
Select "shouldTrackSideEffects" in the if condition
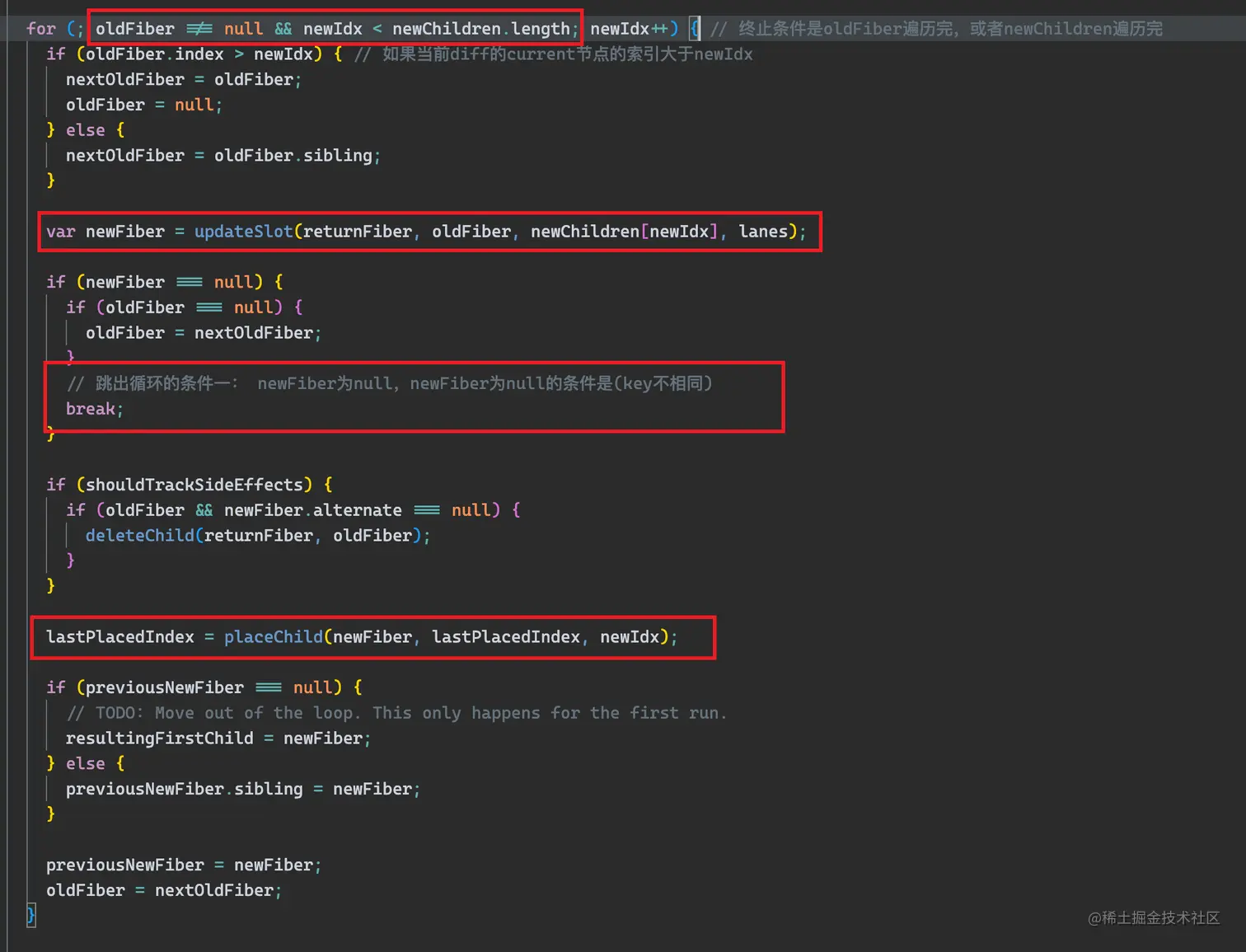(x=194, y=485)
